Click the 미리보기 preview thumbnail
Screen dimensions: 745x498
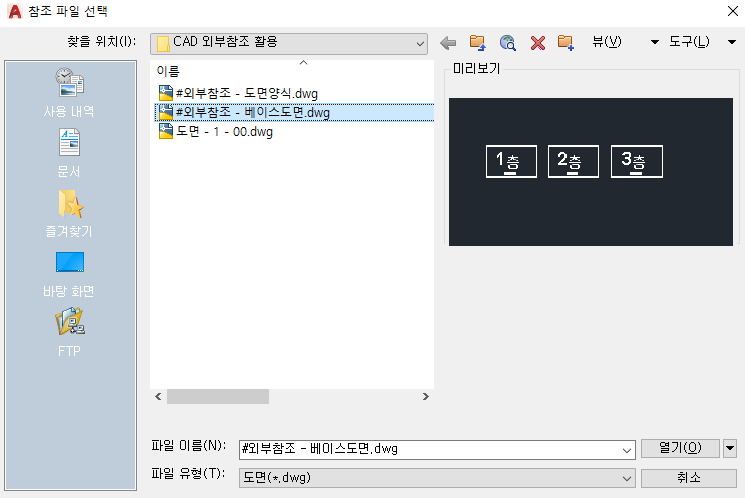(591, 172)
